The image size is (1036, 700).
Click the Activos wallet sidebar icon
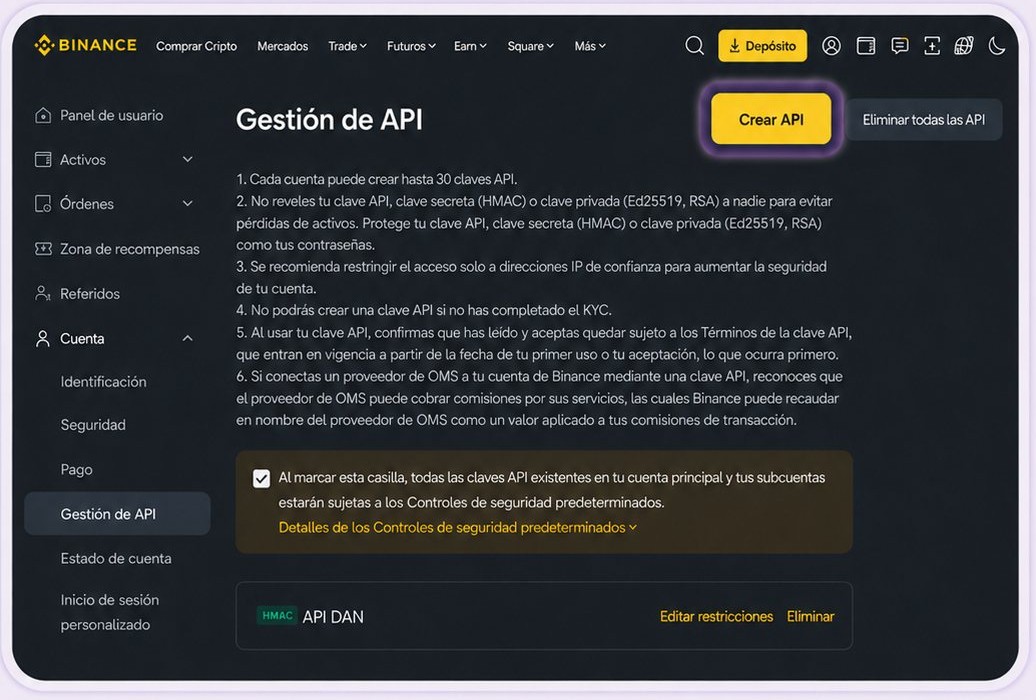pyautogui.click(x=43, y=159)
